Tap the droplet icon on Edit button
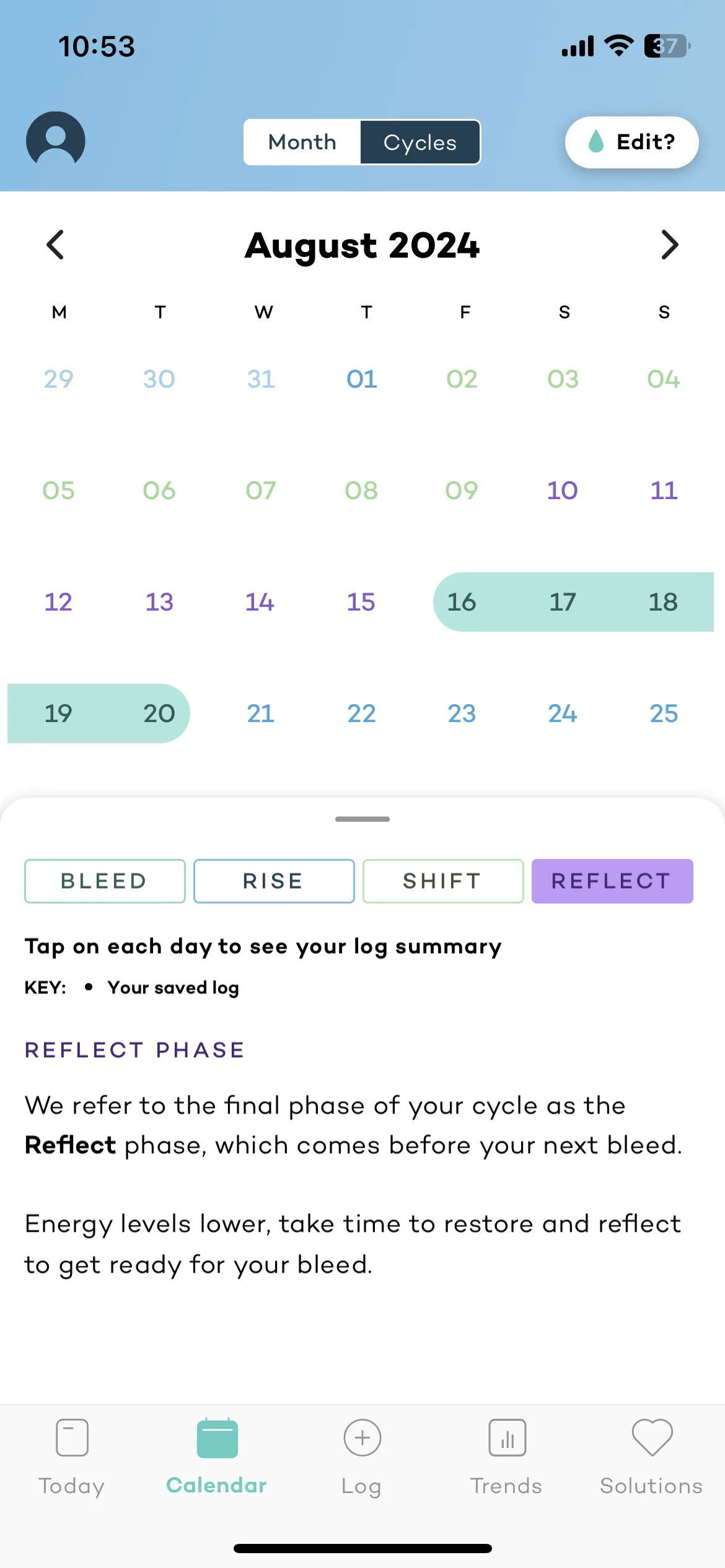725x1568 pixels. coord(596,142)
